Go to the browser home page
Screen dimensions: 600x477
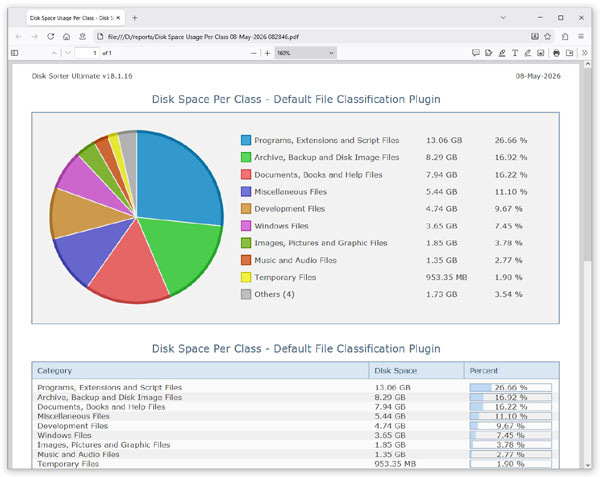(x=67, y=37)
